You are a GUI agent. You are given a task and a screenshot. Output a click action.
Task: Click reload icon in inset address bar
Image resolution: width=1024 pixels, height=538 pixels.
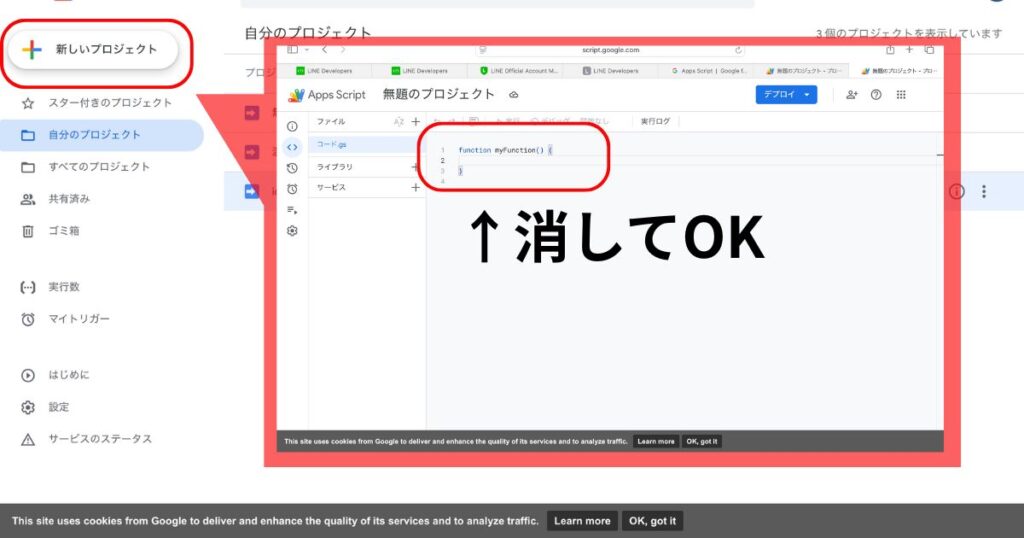tap(738, 50)
